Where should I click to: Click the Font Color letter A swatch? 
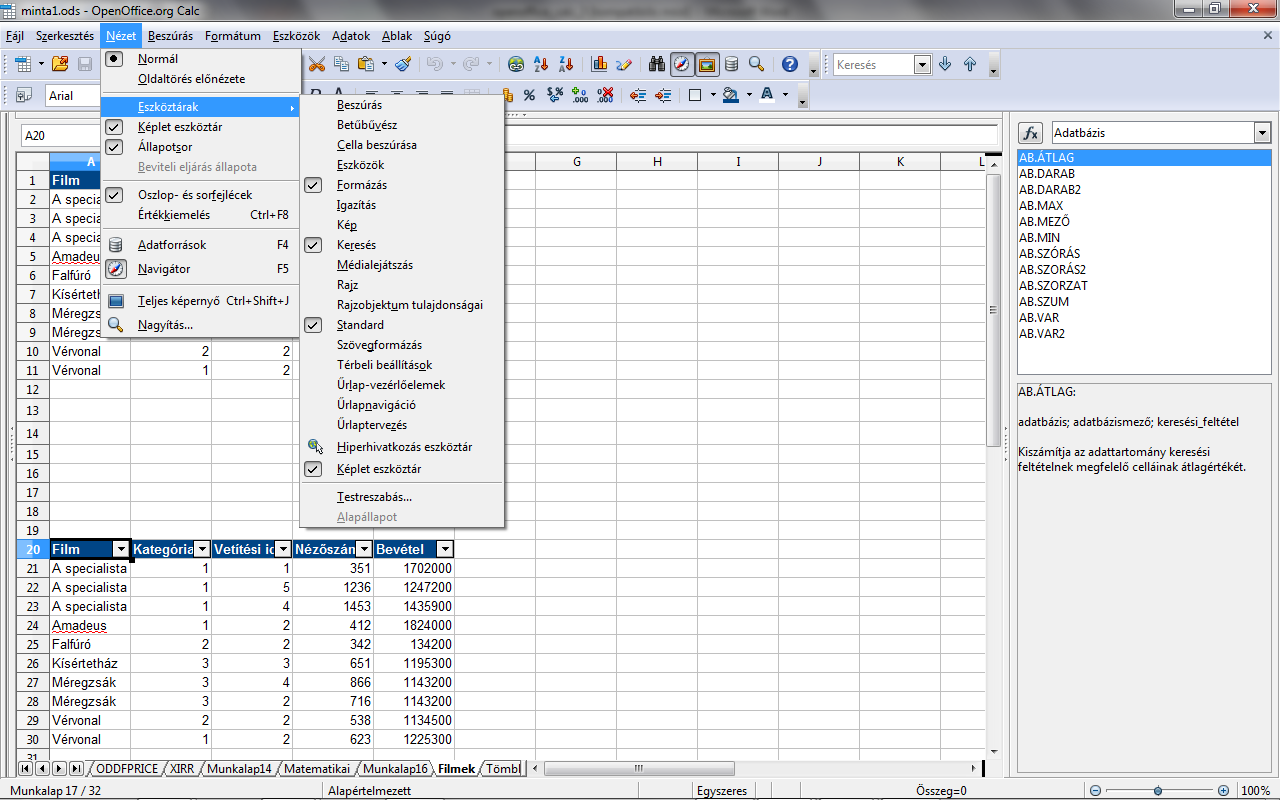click(x=767, y=95)
